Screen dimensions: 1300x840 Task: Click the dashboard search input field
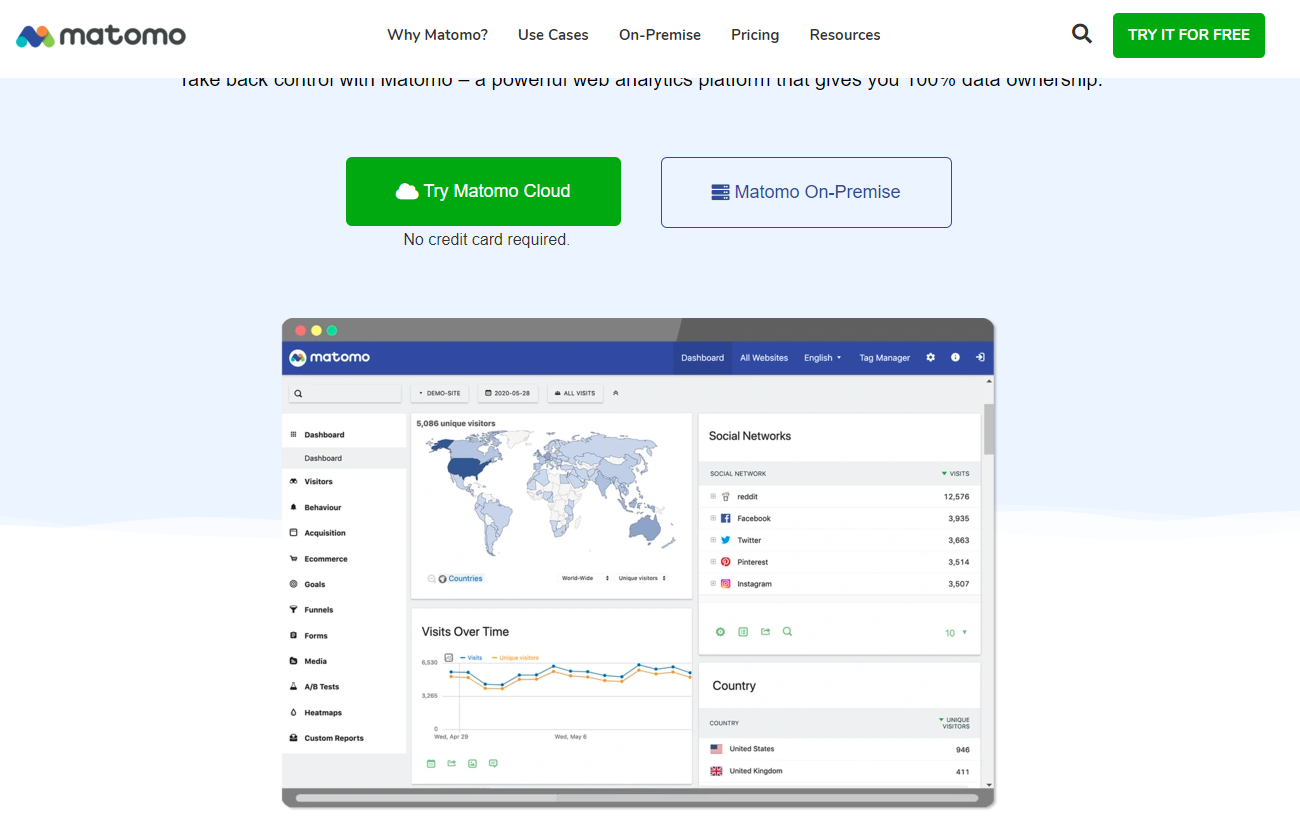pos(345,393)
